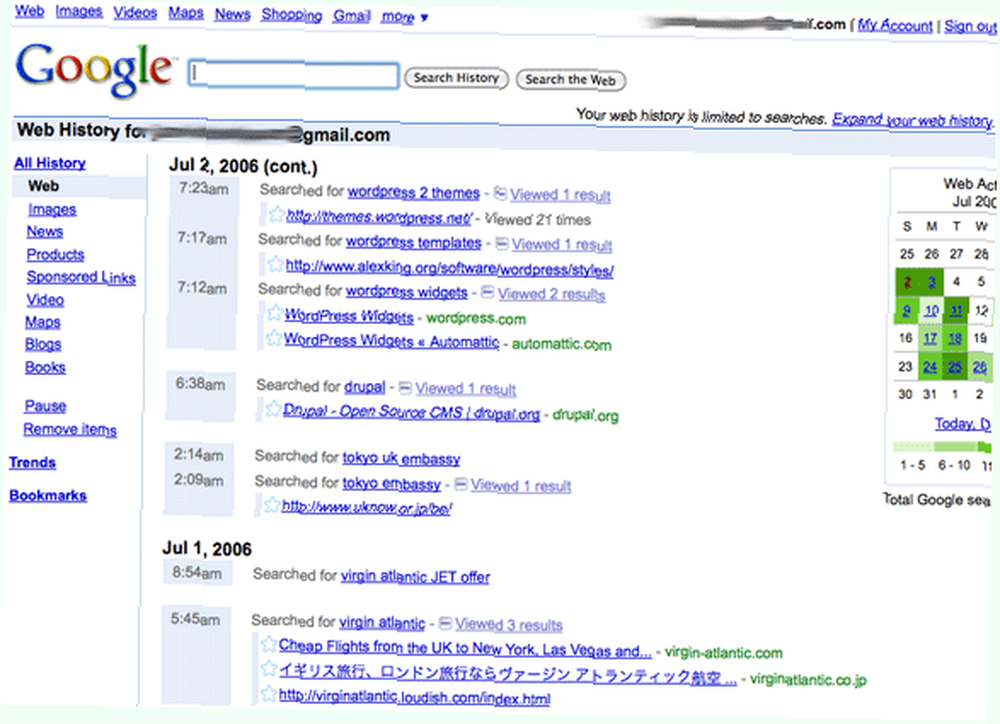Click the Search History button
This screenshot has height=724, width=1000.
pos(456,78)
